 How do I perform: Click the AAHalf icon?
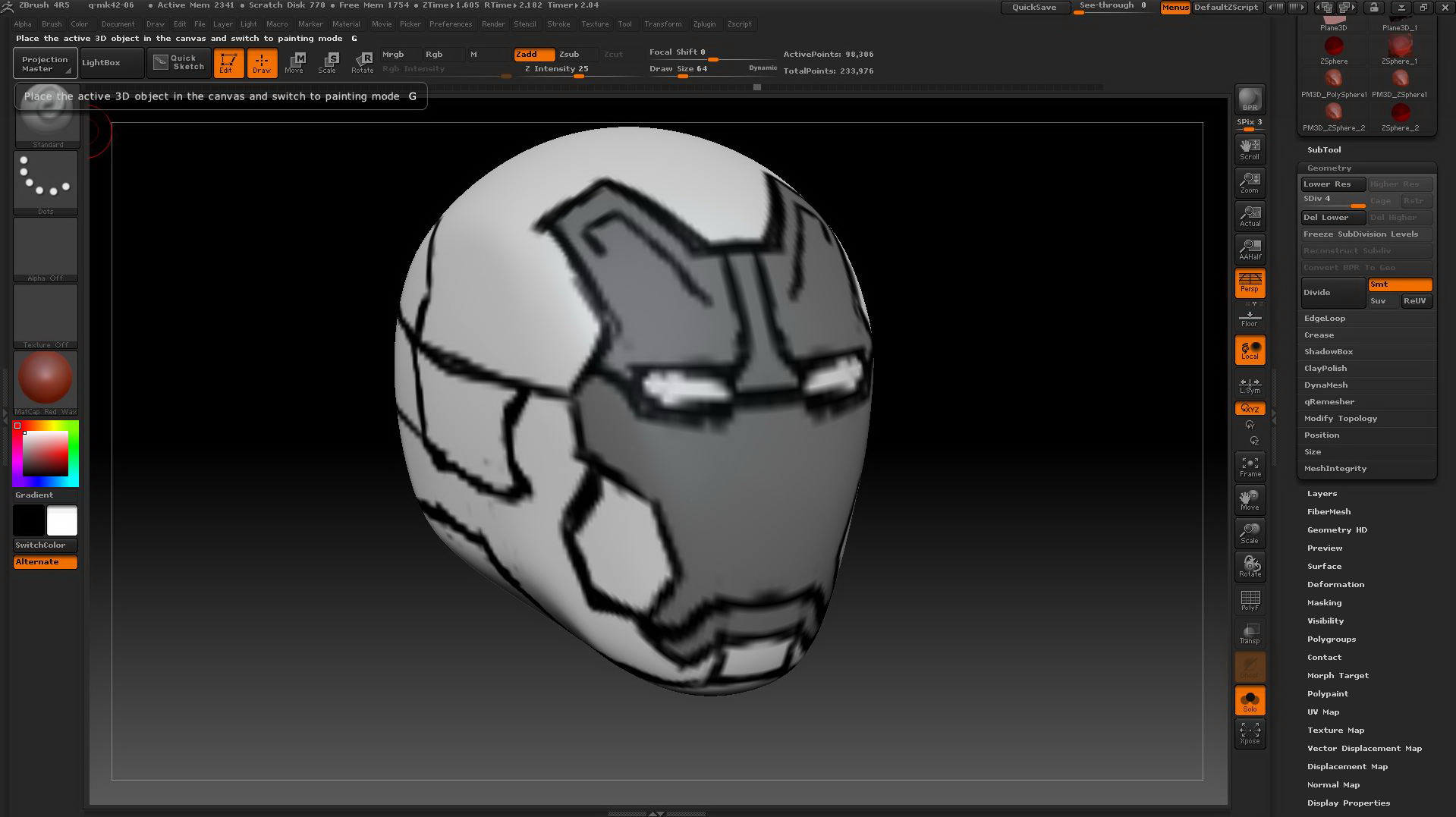pos(1250,249)
